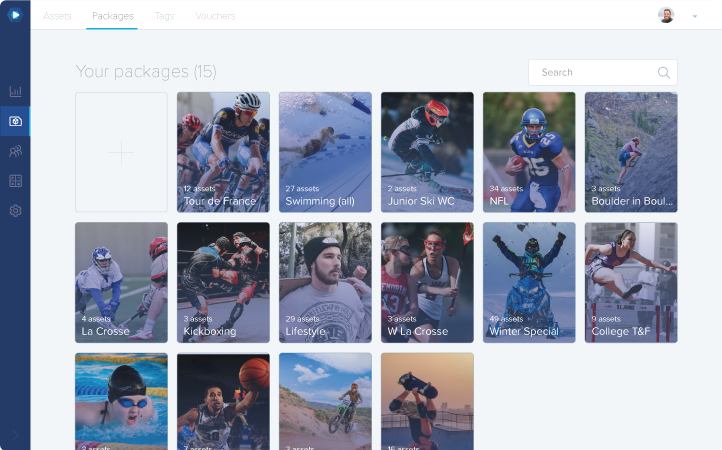This screenshot has width=722, height=450.
Task: Add a new package with plus card
Action: pyautogui.click(x=121, y=152)
